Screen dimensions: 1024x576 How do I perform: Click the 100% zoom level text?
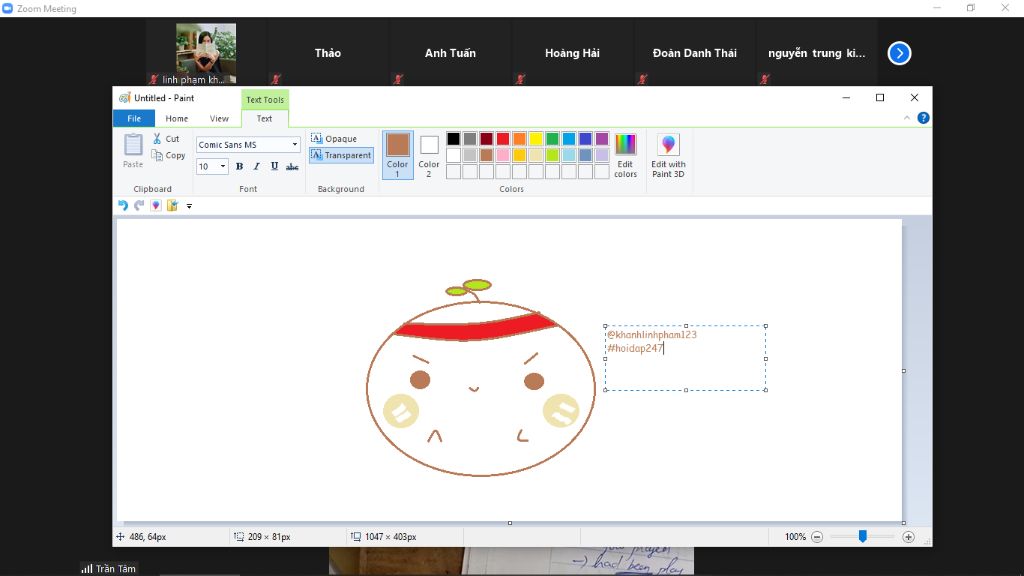[795, 537]
